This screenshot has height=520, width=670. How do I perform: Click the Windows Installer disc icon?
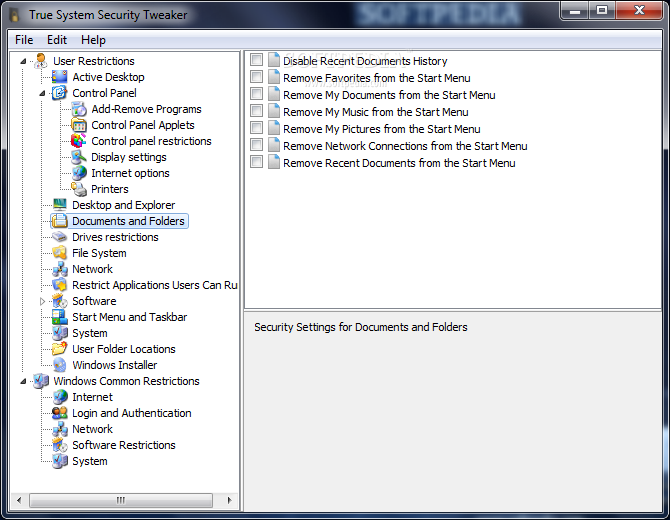[x=59, y=365]
